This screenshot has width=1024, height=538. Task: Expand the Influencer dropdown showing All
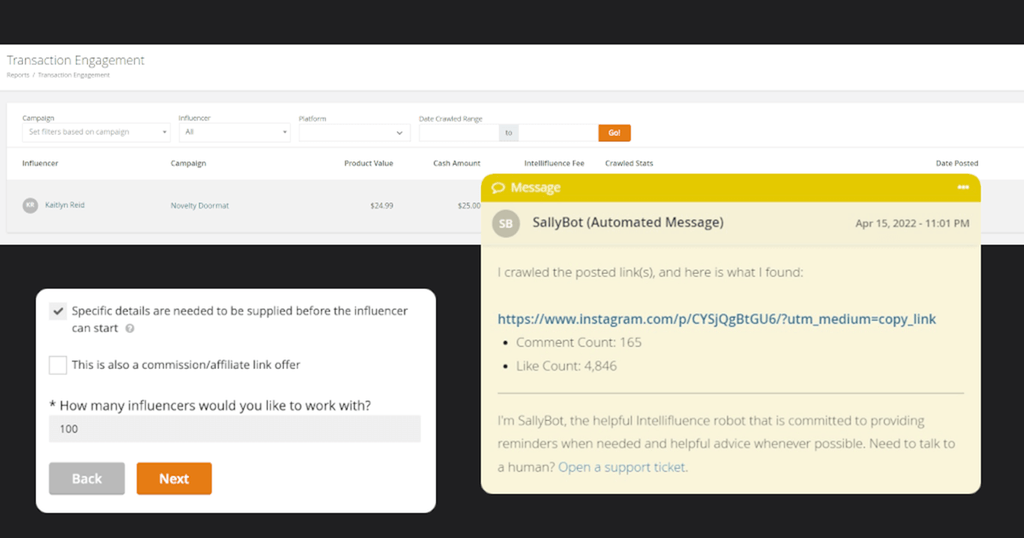(235, 132)
